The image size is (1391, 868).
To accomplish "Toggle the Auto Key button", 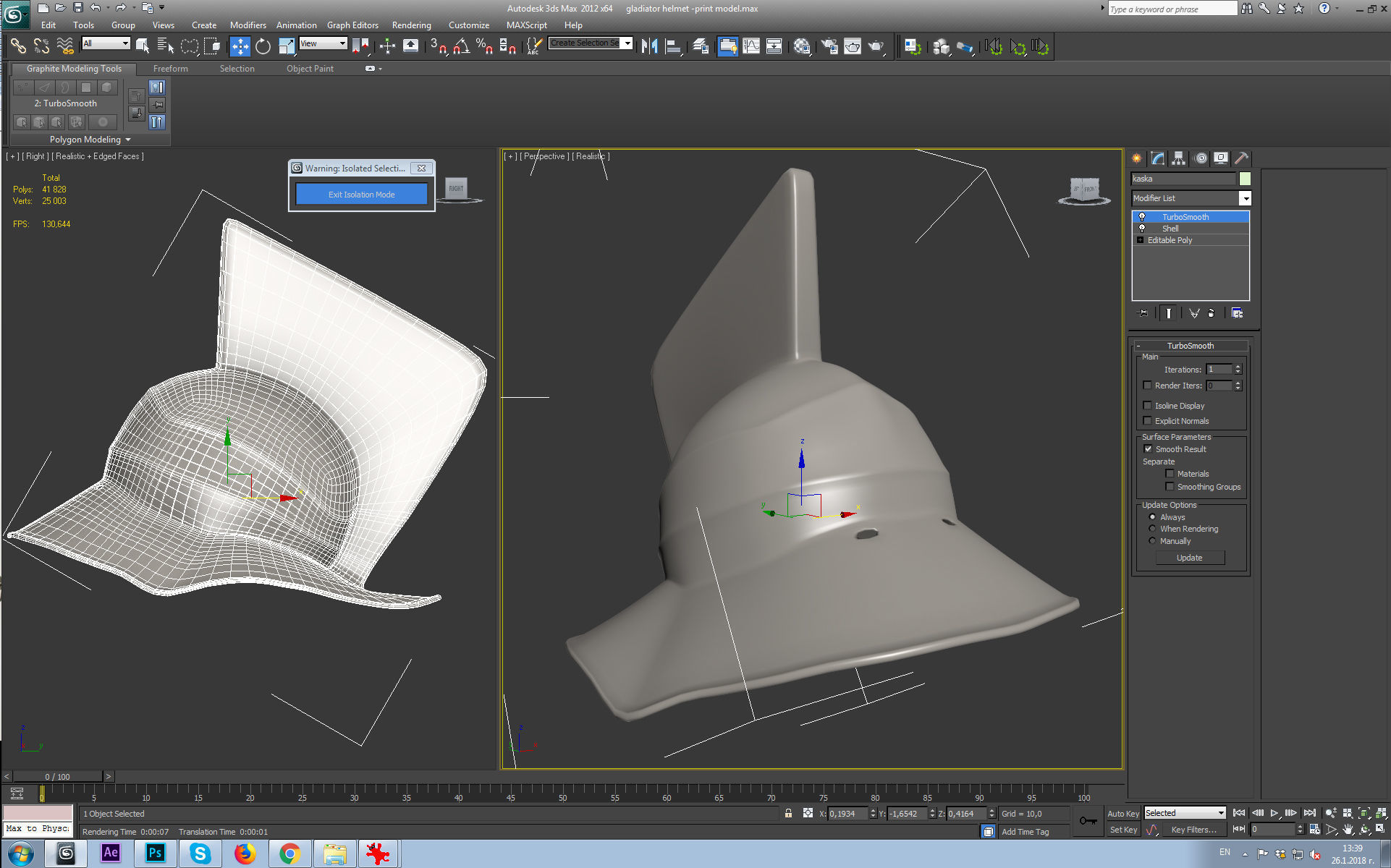I will tap(1122, 814).
